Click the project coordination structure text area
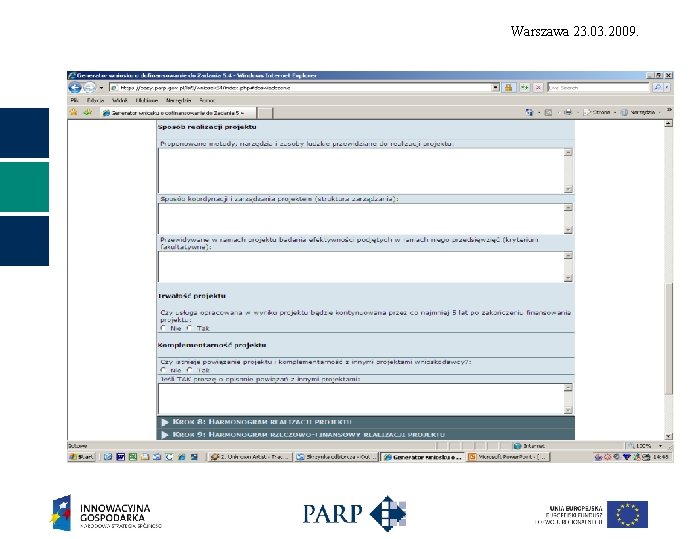Image resolution: width=700 pixels, height=539 pixels. point(361,219)
